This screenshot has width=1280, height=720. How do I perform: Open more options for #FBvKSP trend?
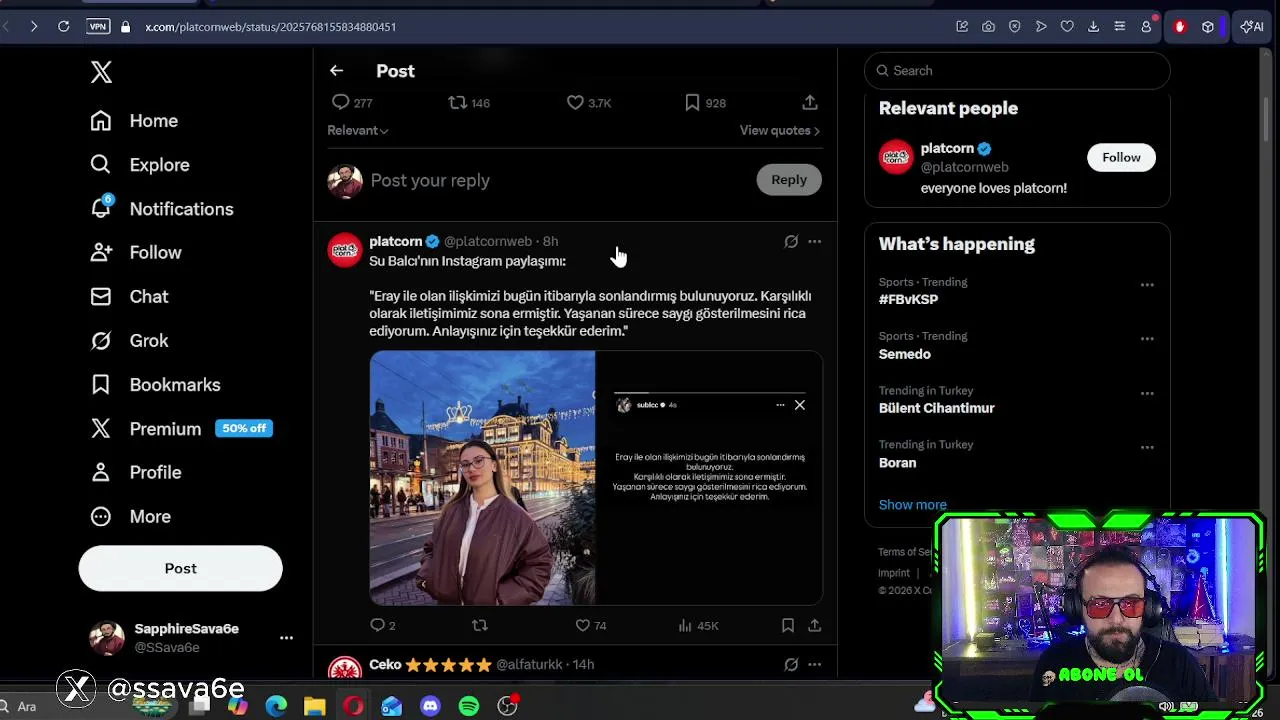point(1147,285)
